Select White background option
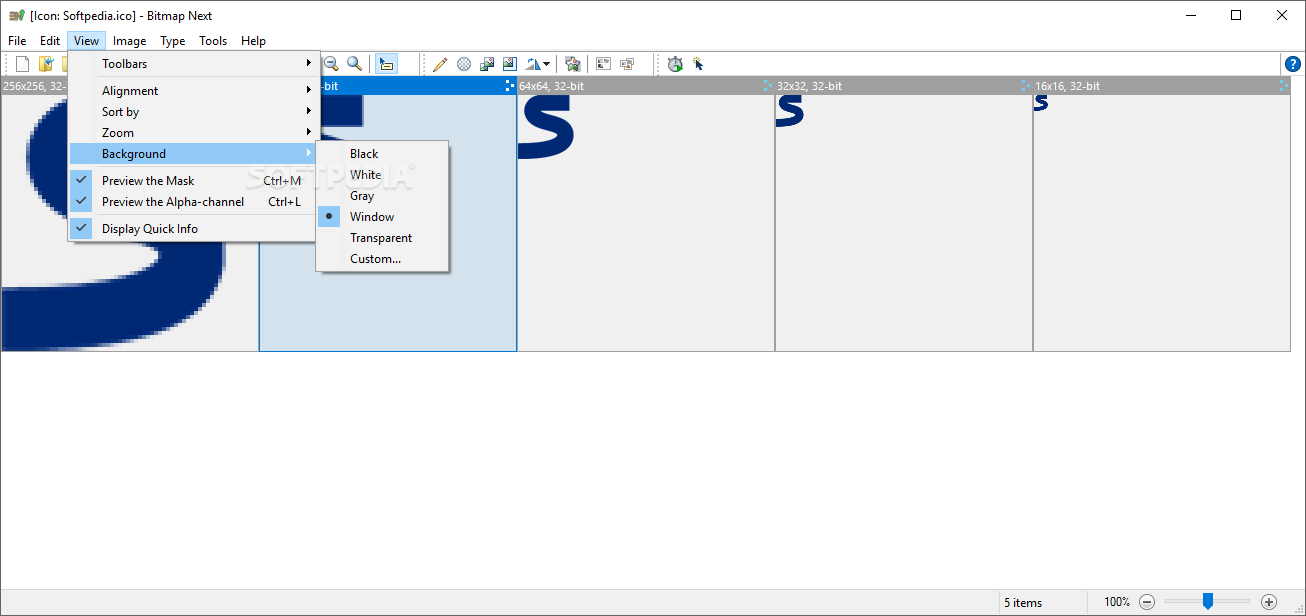Image resolution: width=1306 pixels, height=616 pixels. [382, 175]
